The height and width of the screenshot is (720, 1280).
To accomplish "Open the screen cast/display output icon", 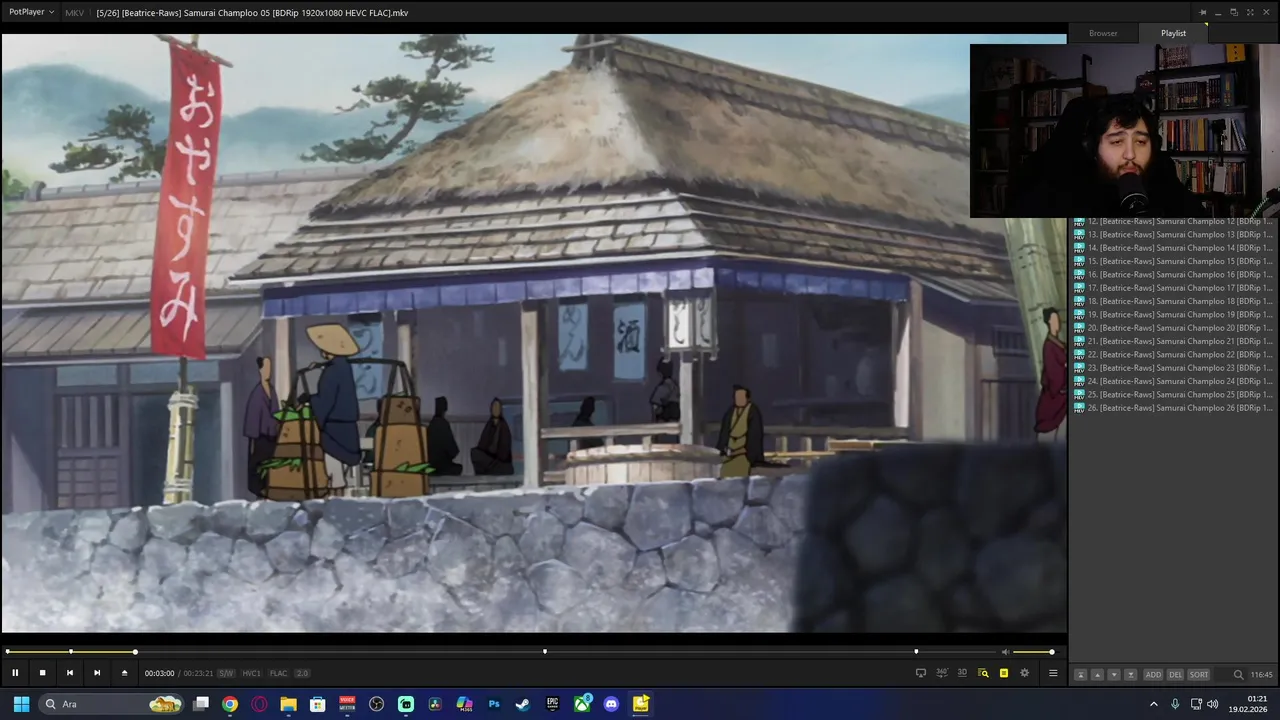I will pos(921,673).
